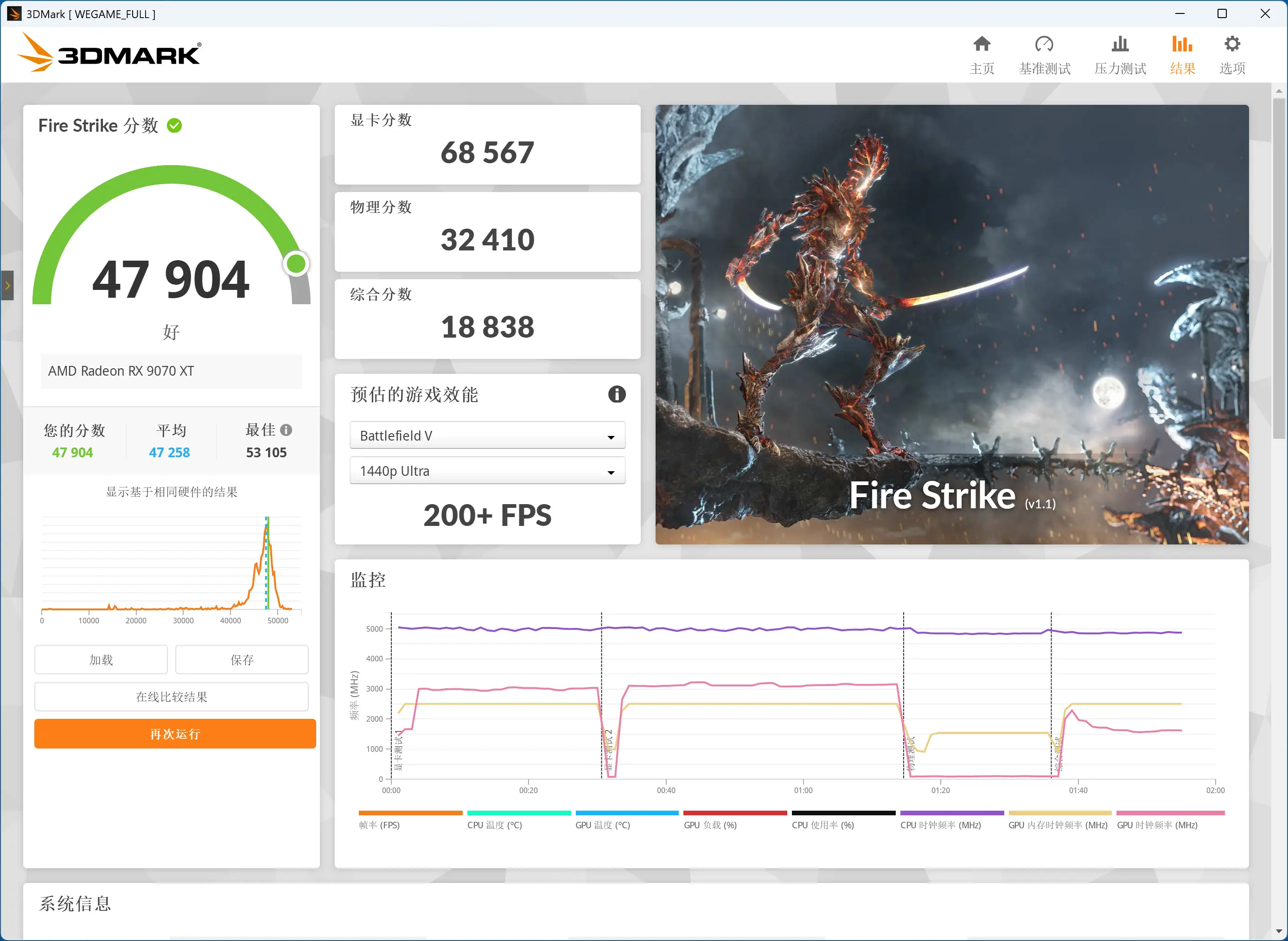Click the Fire Strike 分数 verified checkmark
1288x941 pixels.
click(x=175, y=126)
